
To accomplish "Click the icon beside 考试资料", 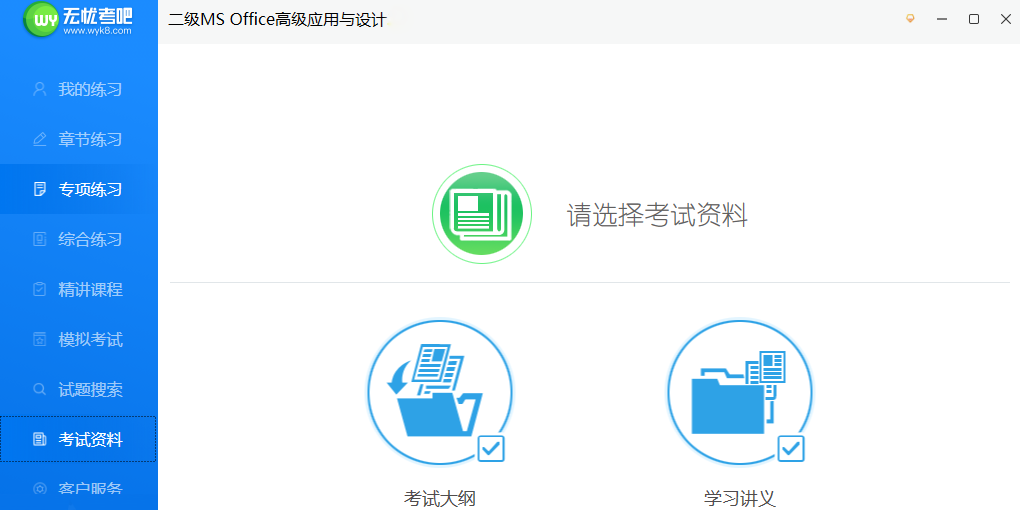I will click(x=40, y=440).
